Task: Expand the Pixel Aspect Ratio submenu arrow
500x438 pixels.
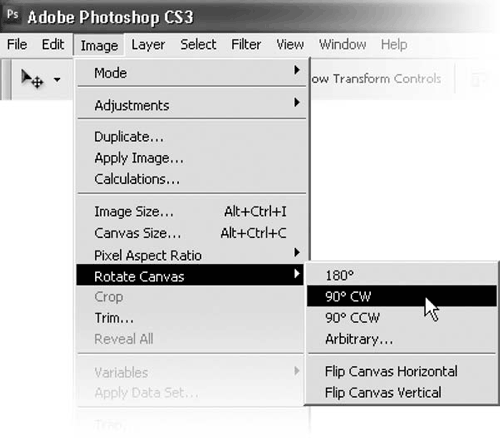Action: (297, 252)
